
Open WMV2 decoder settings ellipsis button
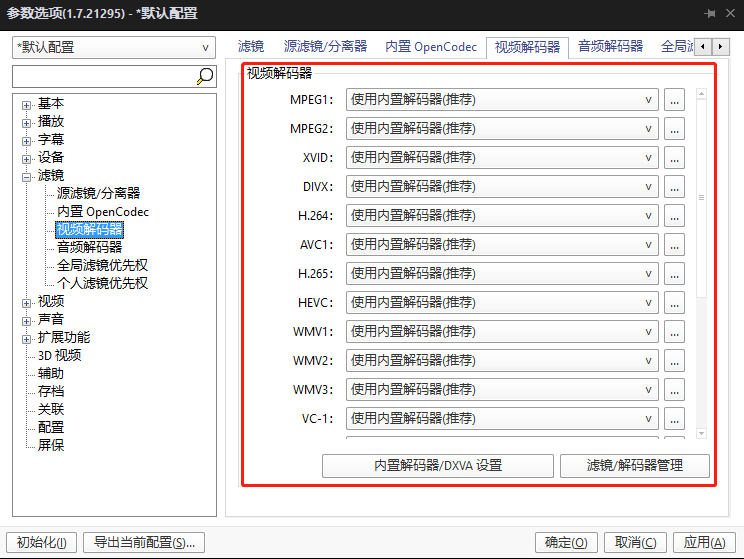tap(674, 361)
